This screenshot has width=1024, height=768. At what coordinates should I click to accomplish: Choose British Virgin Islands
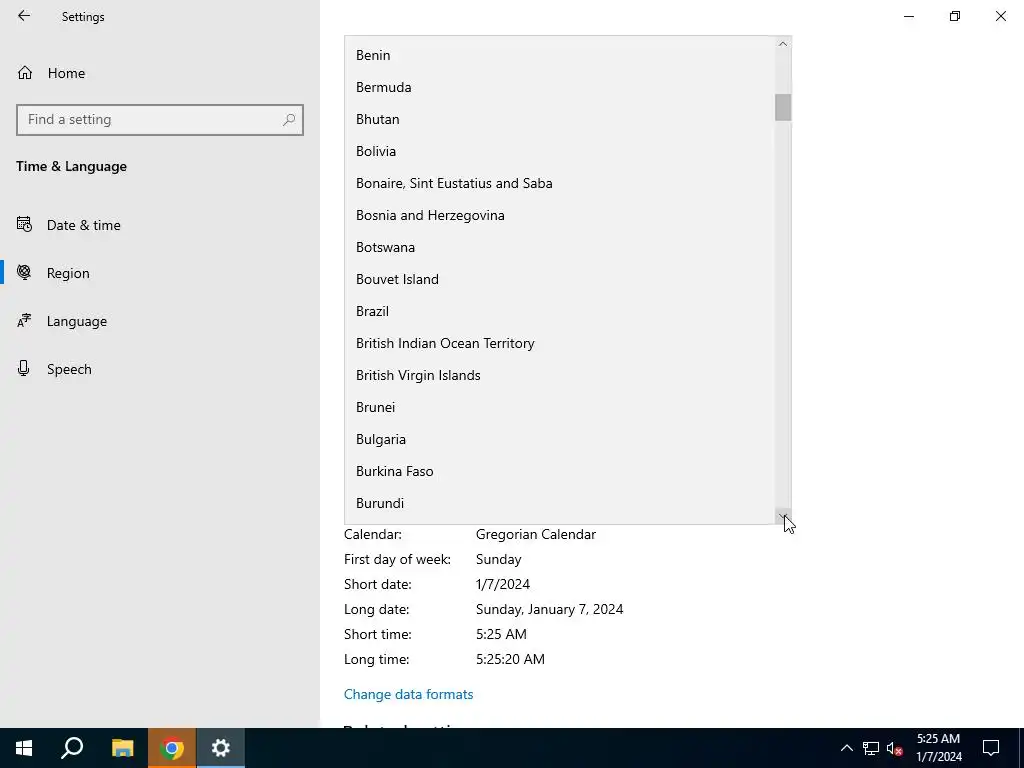point(560,376)
